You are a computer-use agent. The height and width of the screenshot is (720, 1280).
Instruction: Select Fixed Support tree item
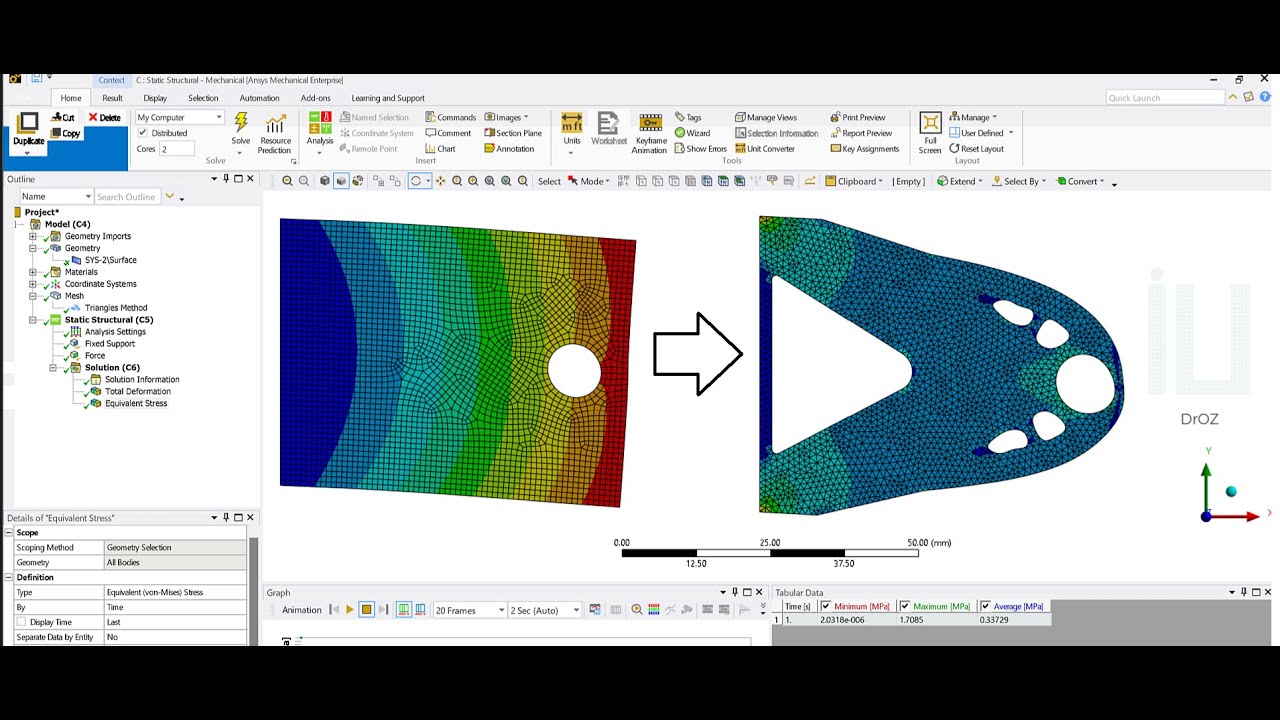pyautogui.click(x=109, y=344)
